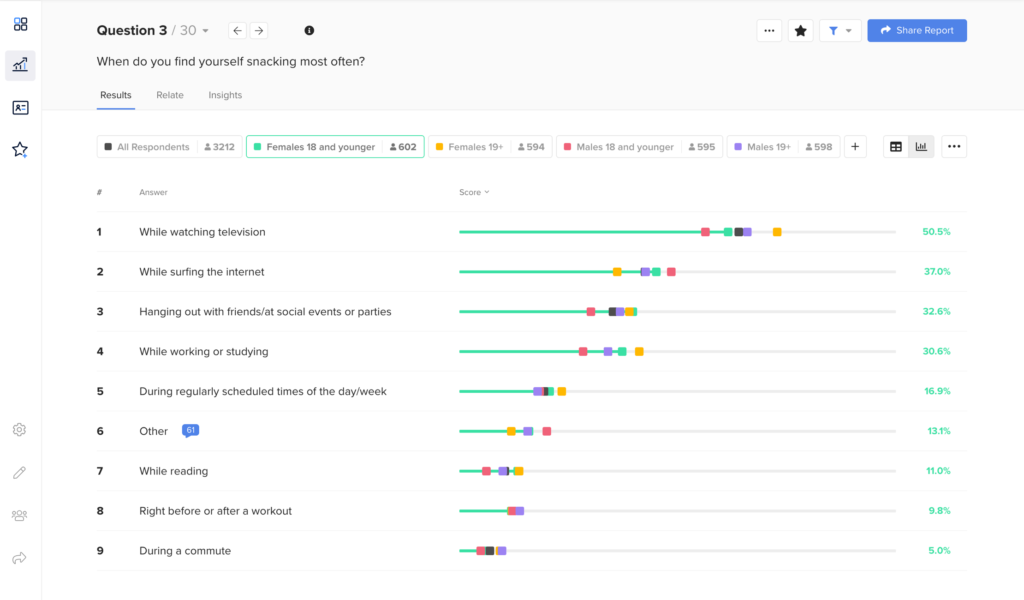Switch to chart view

pyautogui.click(x=921, y=147)
